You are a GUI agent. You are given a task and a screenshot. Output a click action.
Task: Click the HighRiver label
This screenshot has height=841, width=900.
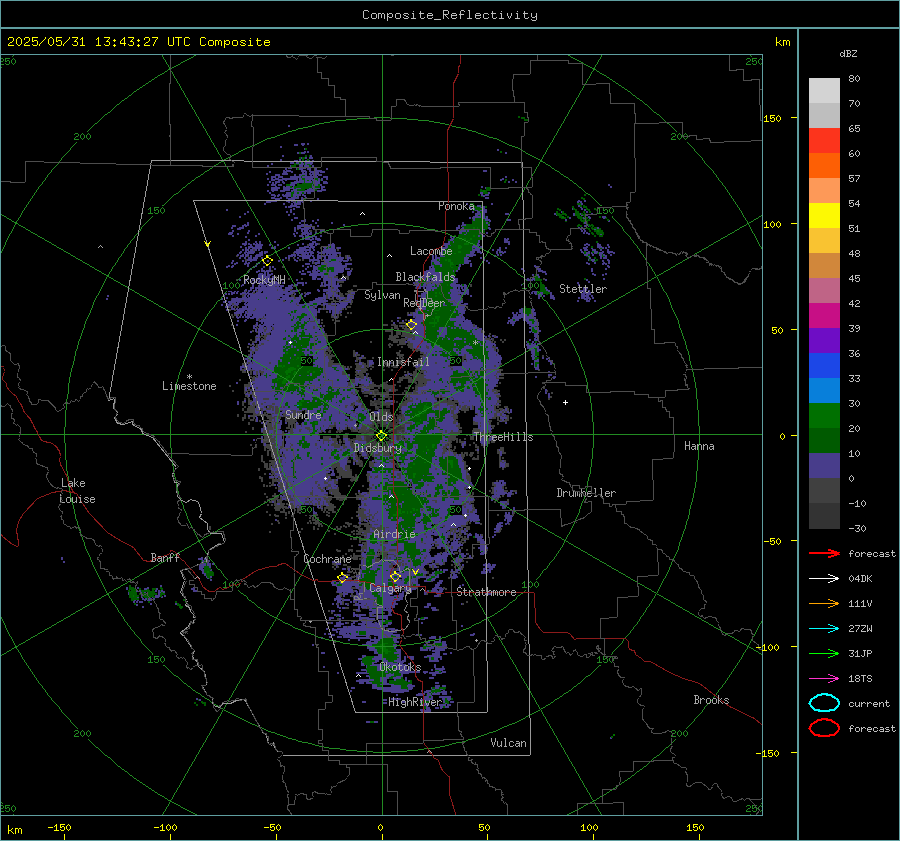[415, 702]
